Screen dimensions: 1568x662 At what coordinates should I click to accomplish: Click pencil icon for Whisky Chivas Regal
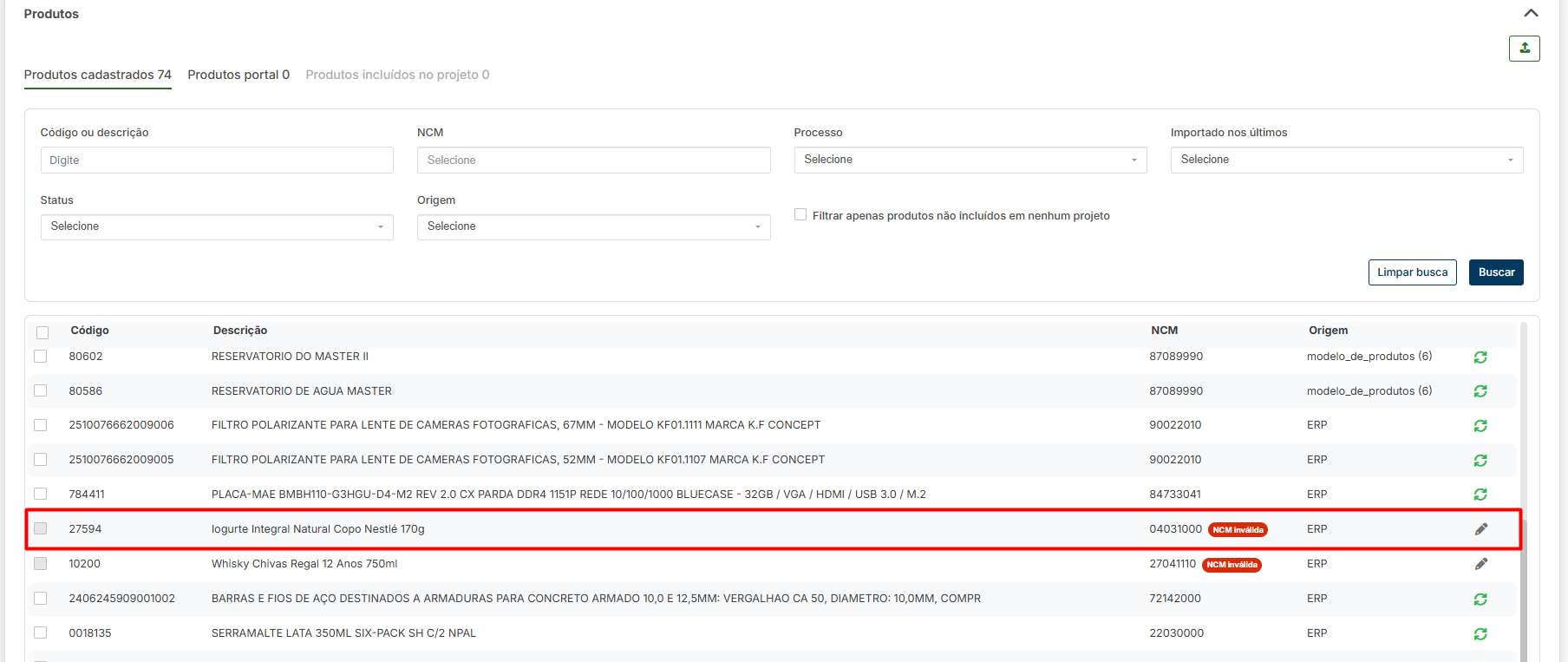1481,564
